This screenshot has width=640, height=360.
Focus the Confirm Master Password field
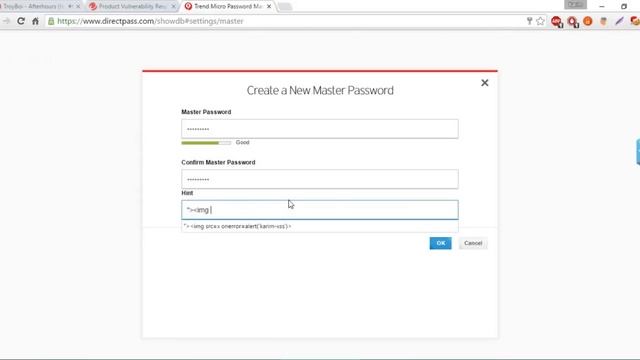click(x=320, y=179)
